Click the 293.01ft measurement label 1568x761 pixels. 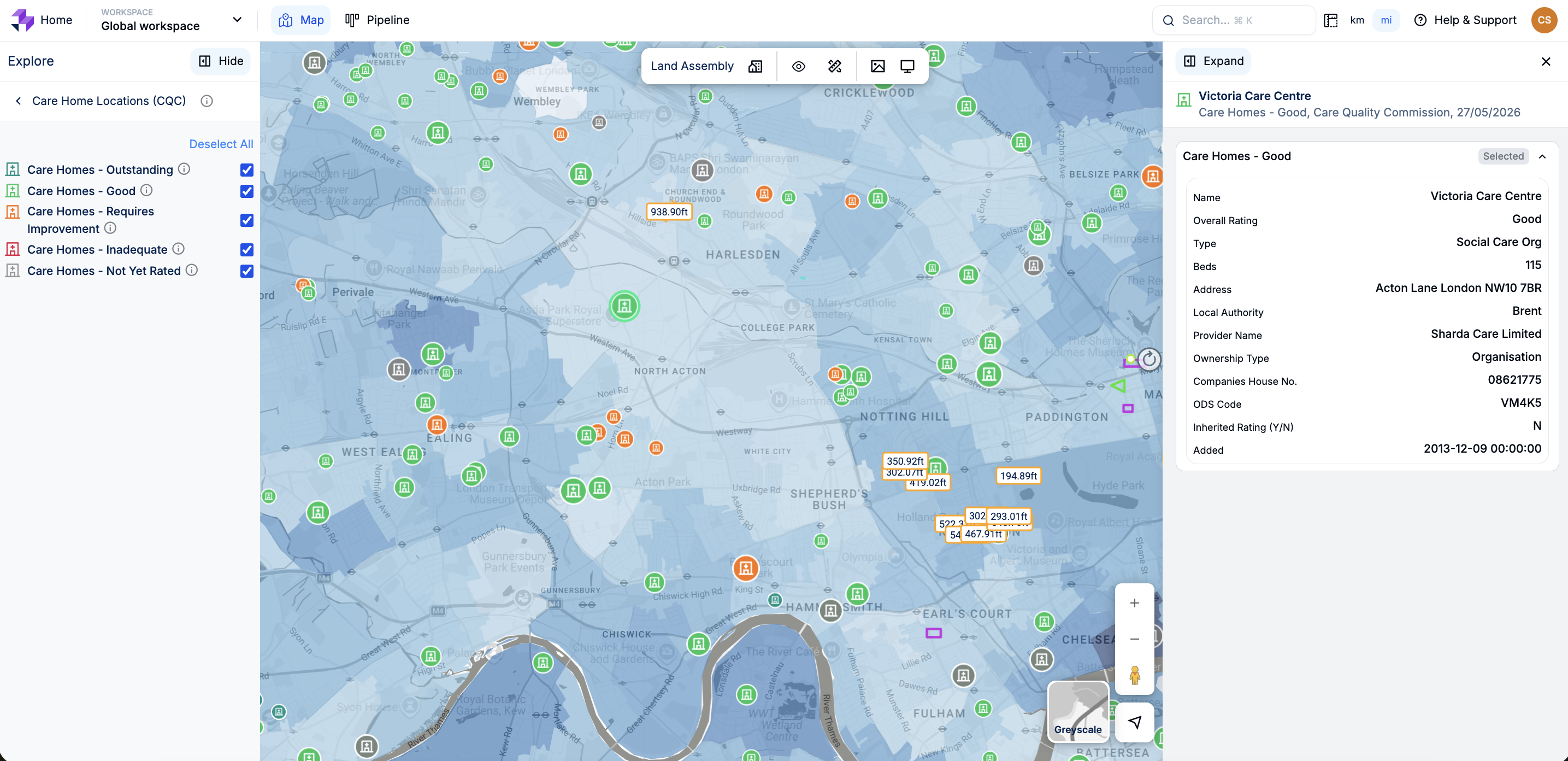click(x=1008, y=516)
